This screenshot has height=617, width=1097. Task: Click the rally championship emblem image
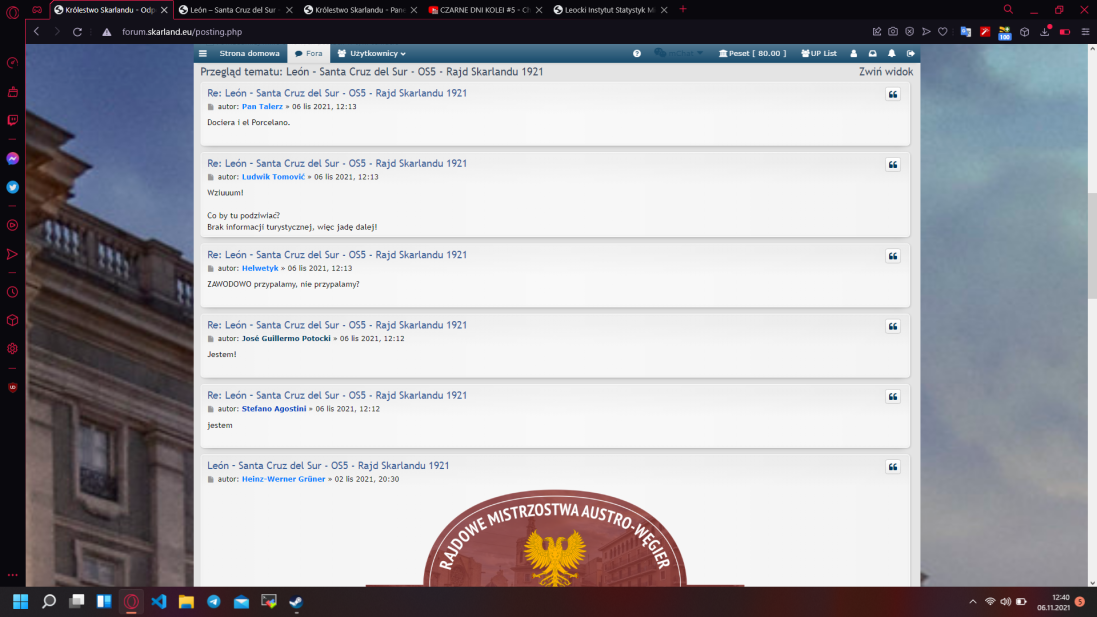(x=555, y=537)
